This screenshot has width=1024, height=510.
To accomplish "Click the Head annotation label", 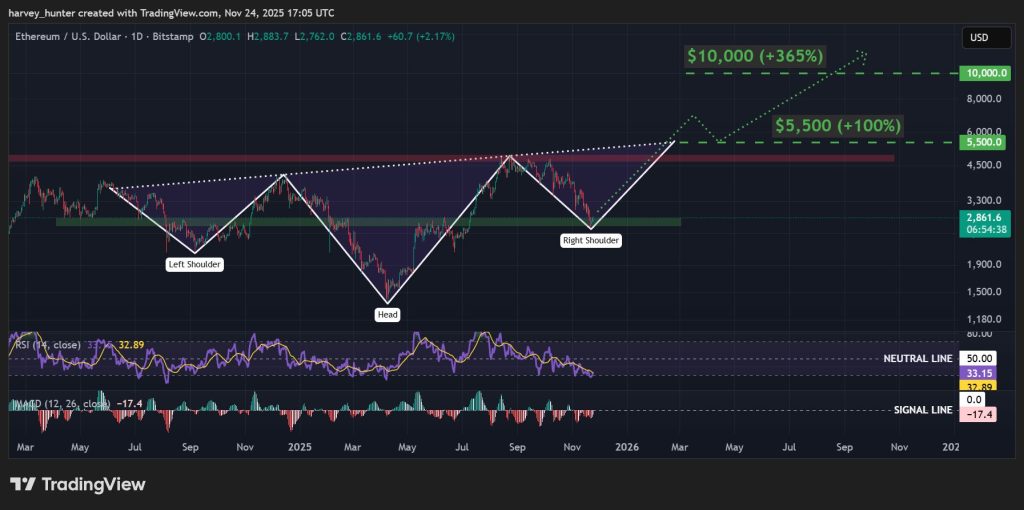I will pos(387,315).
